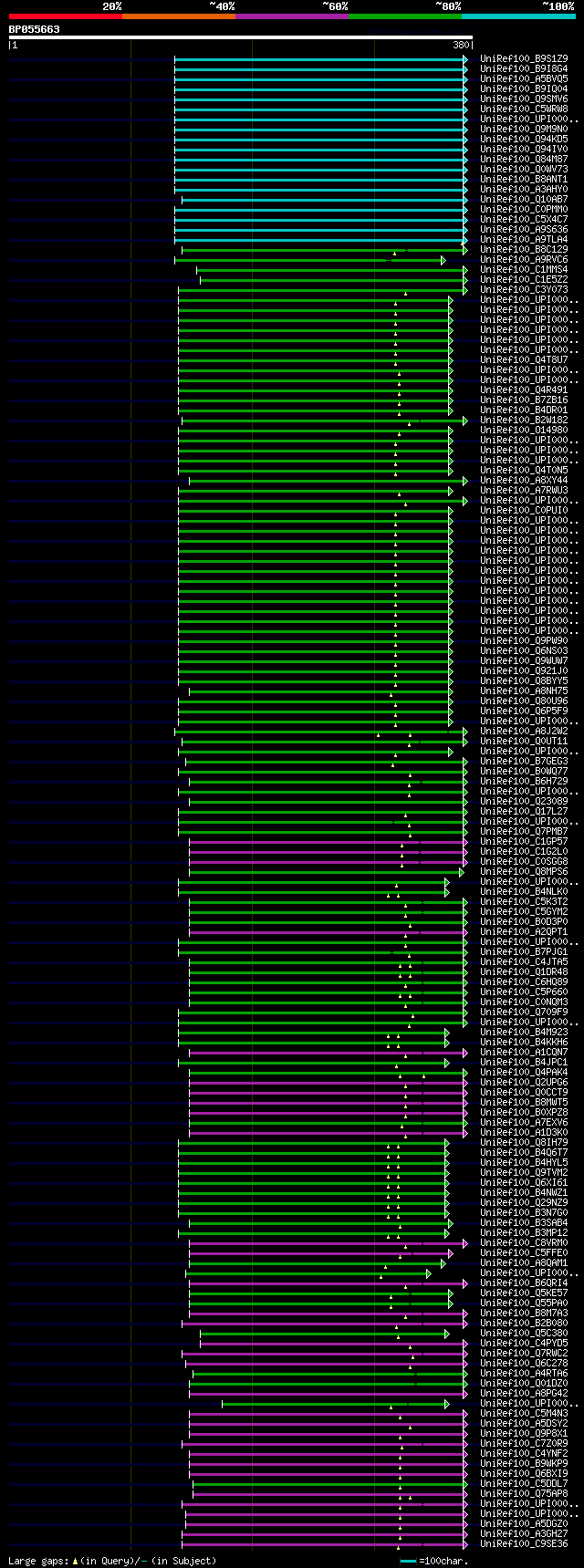The width and height of the screenshot is (584, 1568).
Task: Select the label UniRef100_Q4R491
Action: coord(524,389)
